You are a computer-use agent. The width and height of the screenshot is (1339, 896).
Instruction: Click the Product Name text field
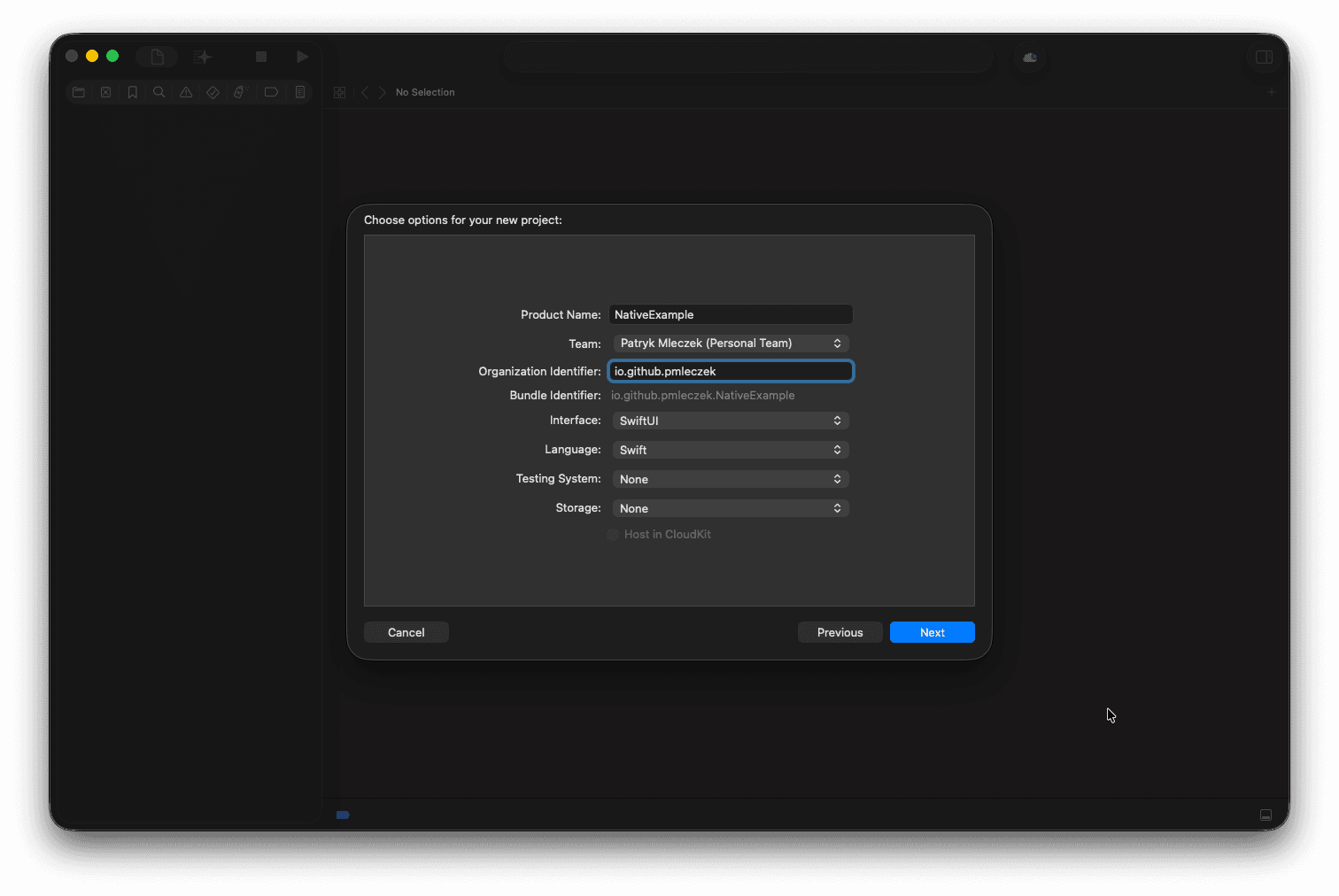point(731,315)
